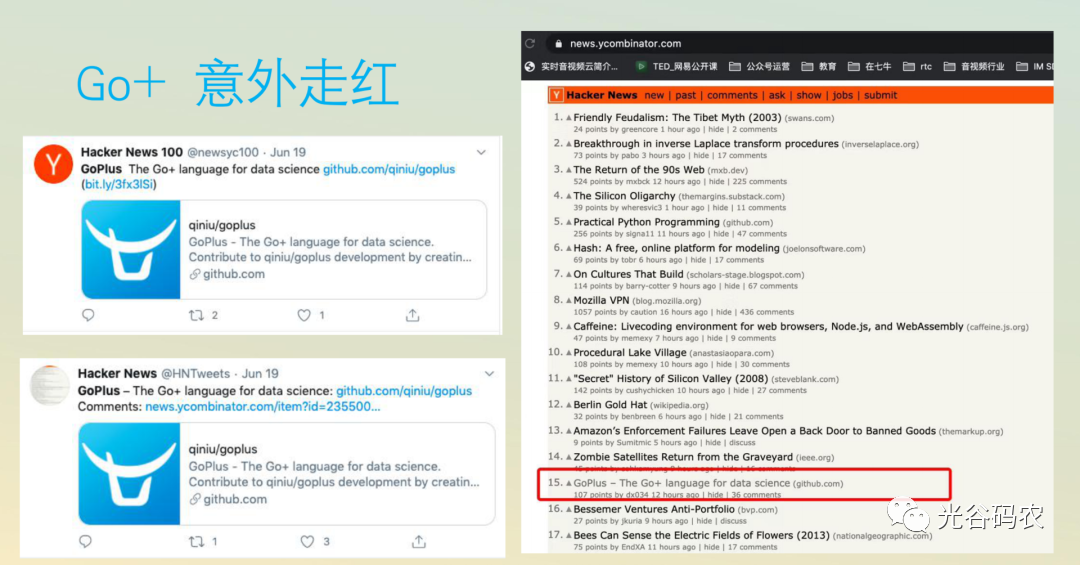
Task: Upvote Practical Python Programming
Action: 569,223
